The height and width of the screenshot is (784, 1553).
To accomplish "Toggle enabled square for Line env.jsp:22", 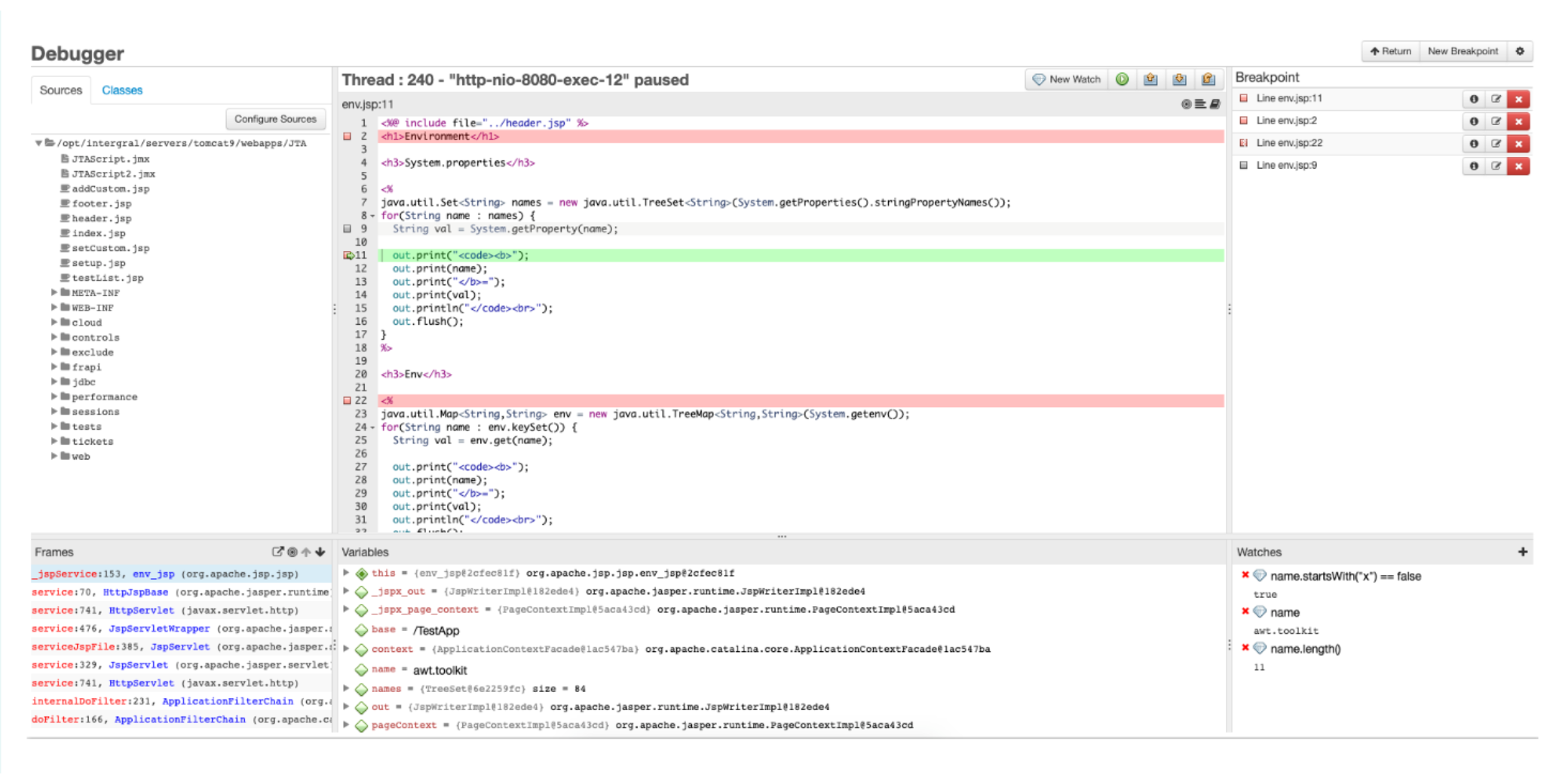I will point(1244,142).
